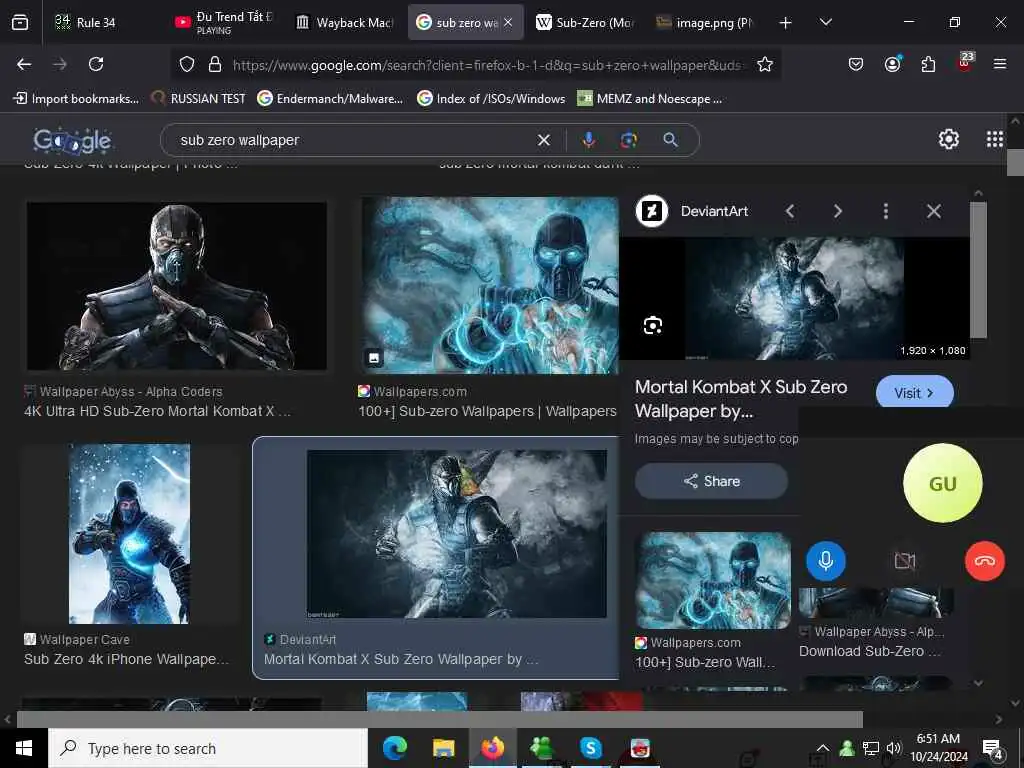This screenshot has height=768, width=1024.
Task: Open File Explorer from taskbar
Action: click(443, 748)
